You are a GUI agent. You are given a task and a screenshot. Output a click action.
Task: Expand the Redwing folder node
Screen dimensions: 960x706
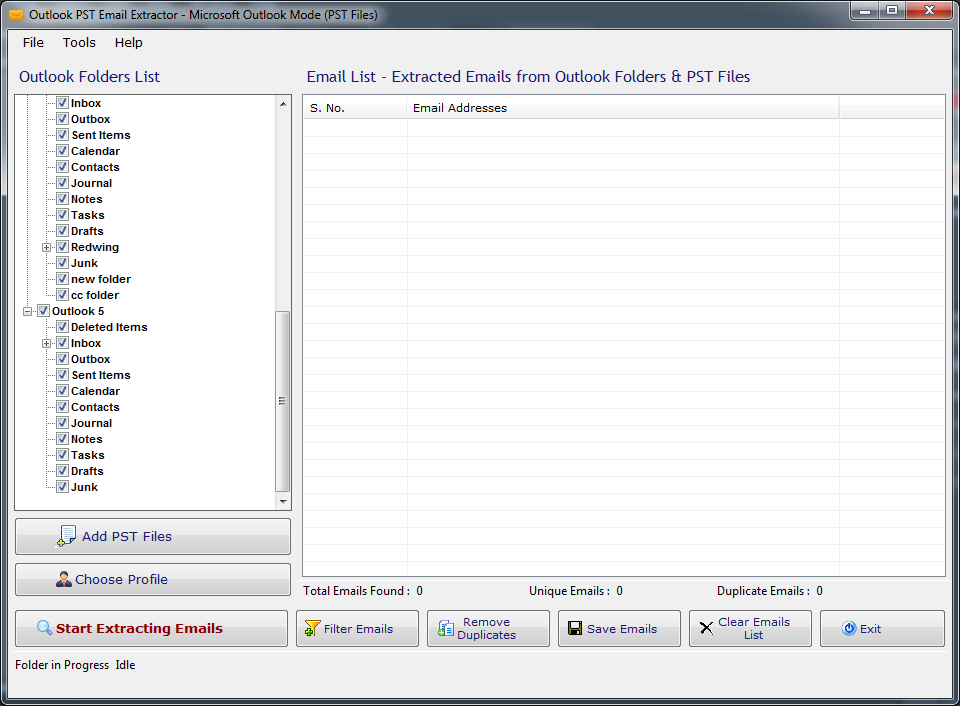click(x=47, y=247)
